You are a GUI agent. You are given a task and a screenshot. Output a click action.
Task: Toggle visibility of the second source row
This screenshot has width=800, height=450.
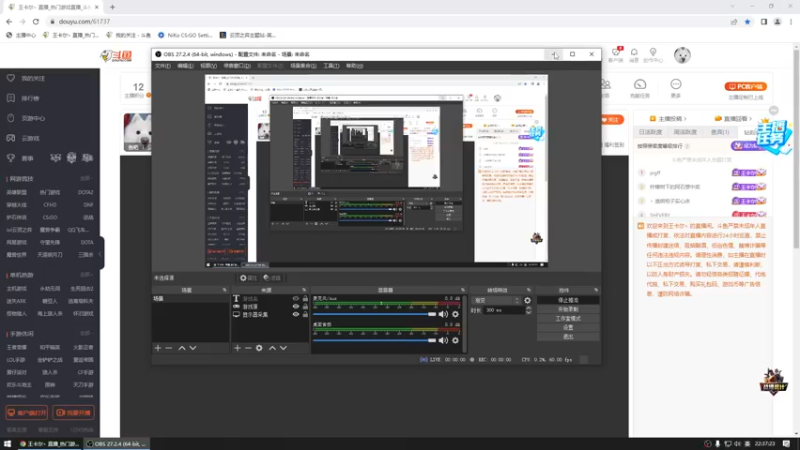[295, 307]
